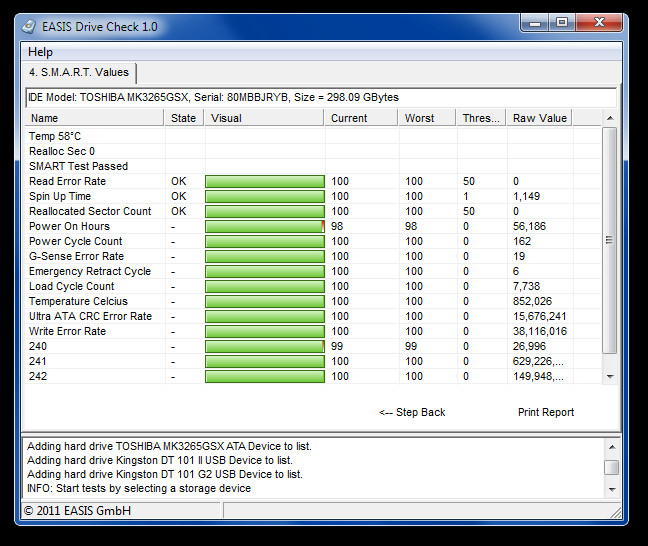Click raw value 56,186
This screenshot has height=546, width=648.
click(x=529, y=227)
